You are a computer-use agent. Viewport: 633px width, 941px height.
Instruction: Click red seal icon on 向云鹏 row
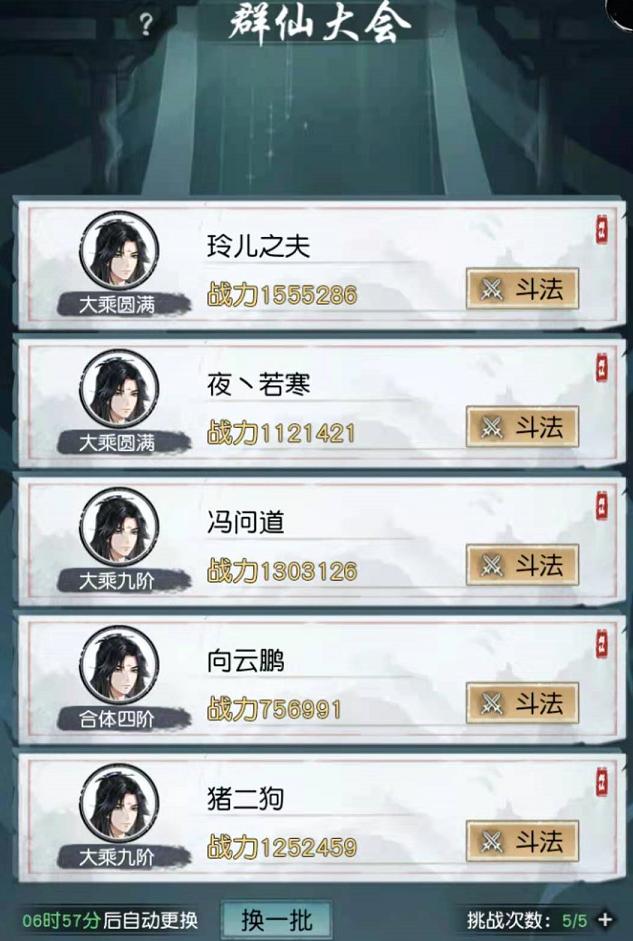602,644
